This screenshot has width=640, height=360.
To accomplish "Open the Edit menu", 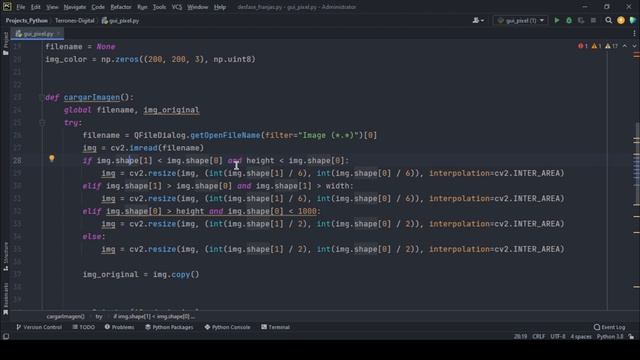I will [x=36, y=7].
